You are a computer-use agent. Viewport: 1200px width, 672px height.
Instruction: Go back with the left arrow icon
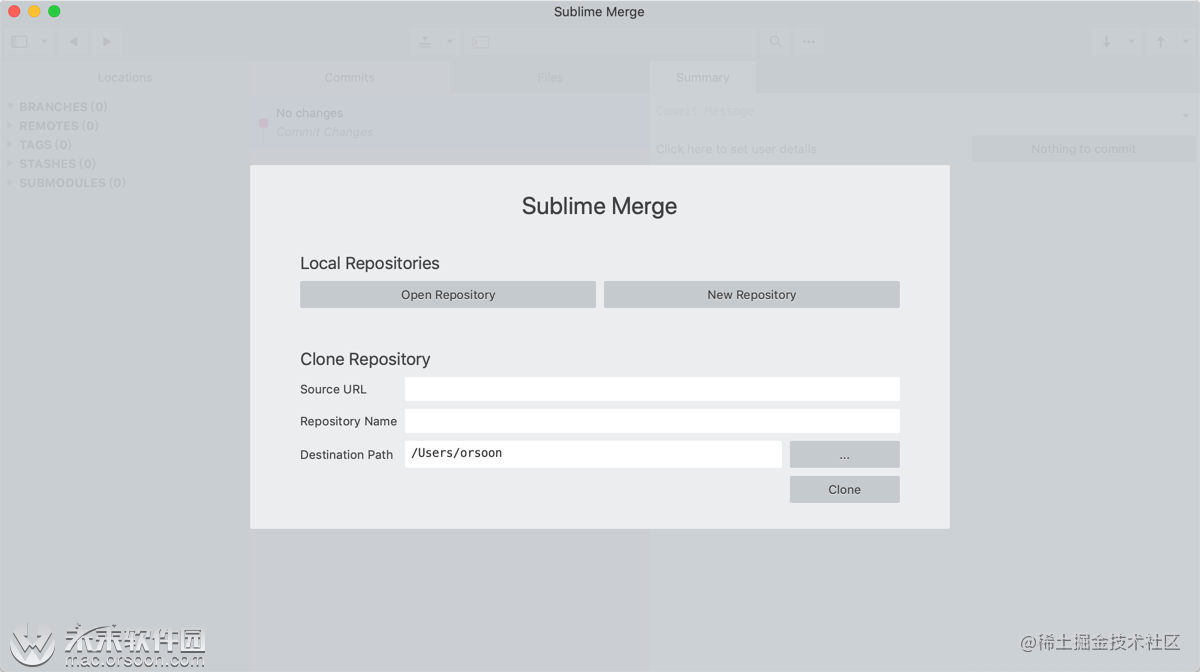click(74, 42)
